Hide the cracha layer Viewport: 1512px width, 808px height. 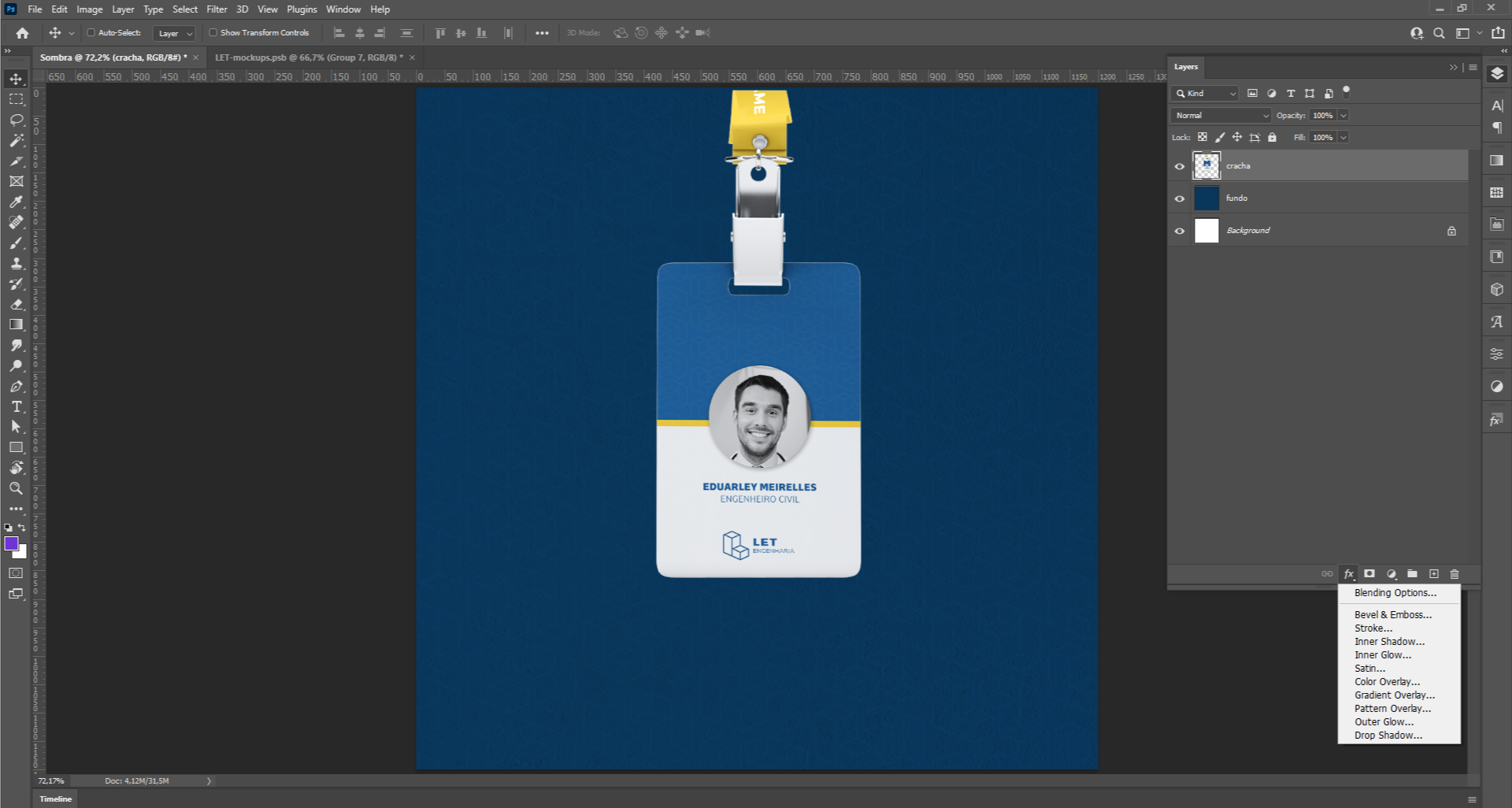(x=1179, y=166)
